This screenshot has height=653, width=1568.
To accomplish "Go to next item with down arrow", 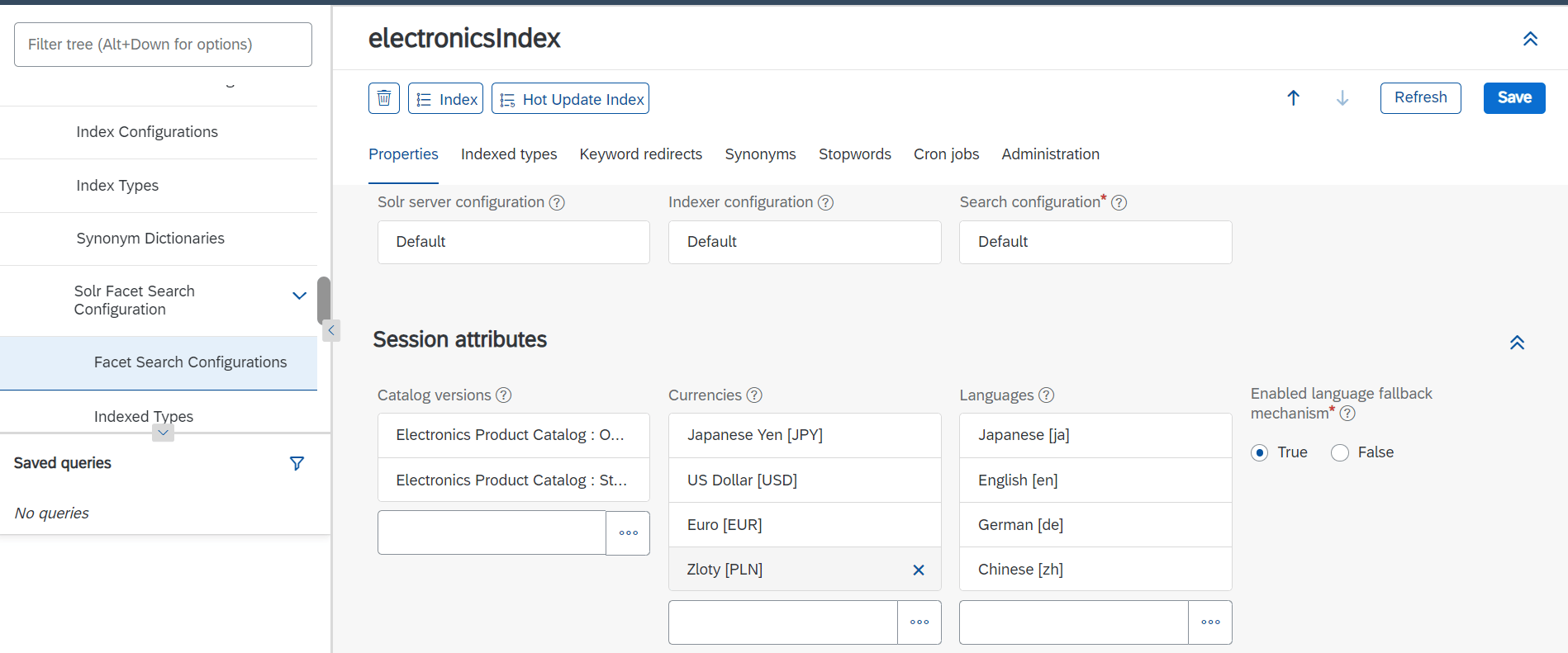I will coord(1342,98).
